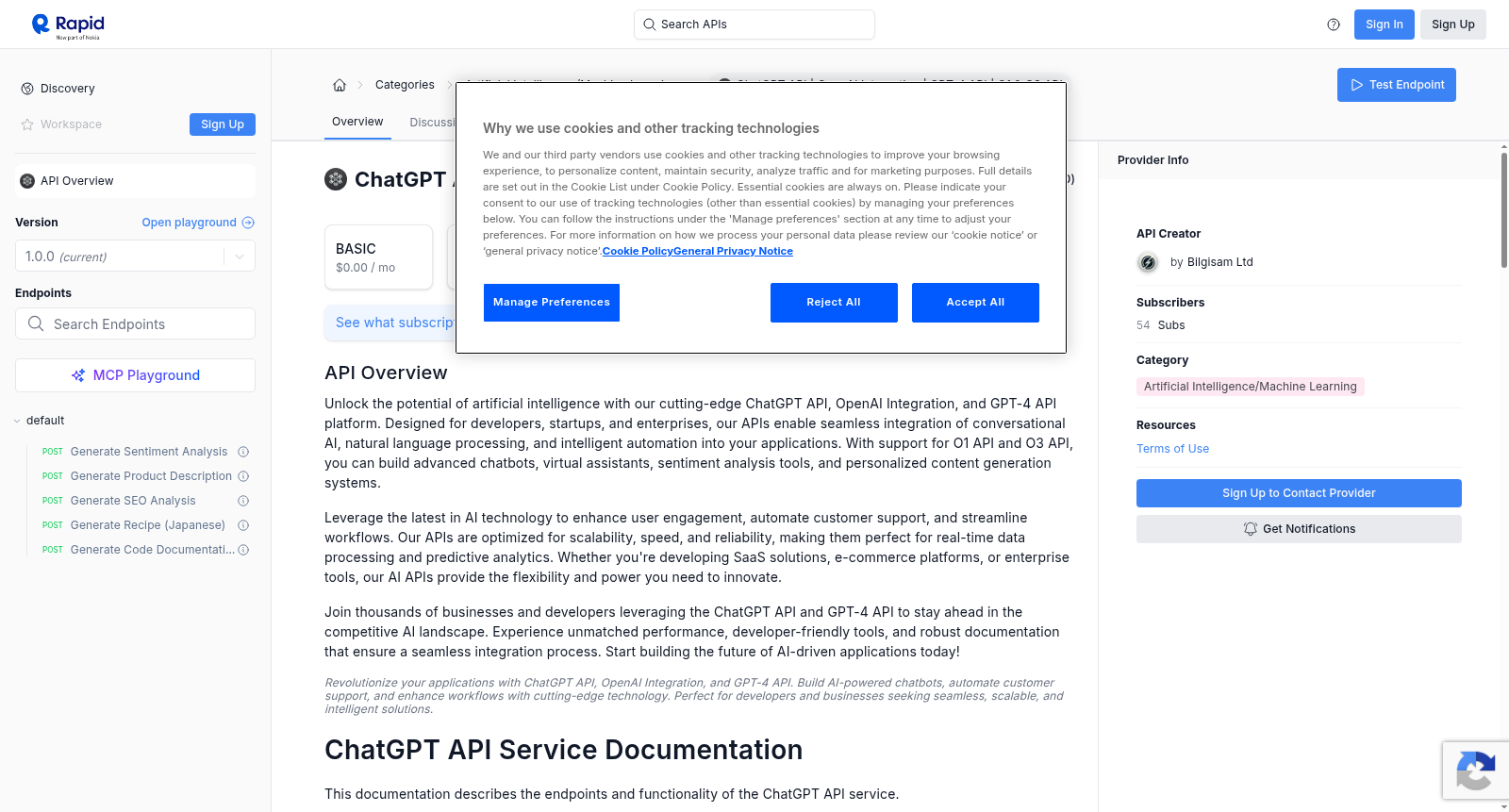Click the Bilgisam Ltd creator avatar
The height and width of the screenshot is (812, 1509).
pyautogui.click(x=1148, y=263)
